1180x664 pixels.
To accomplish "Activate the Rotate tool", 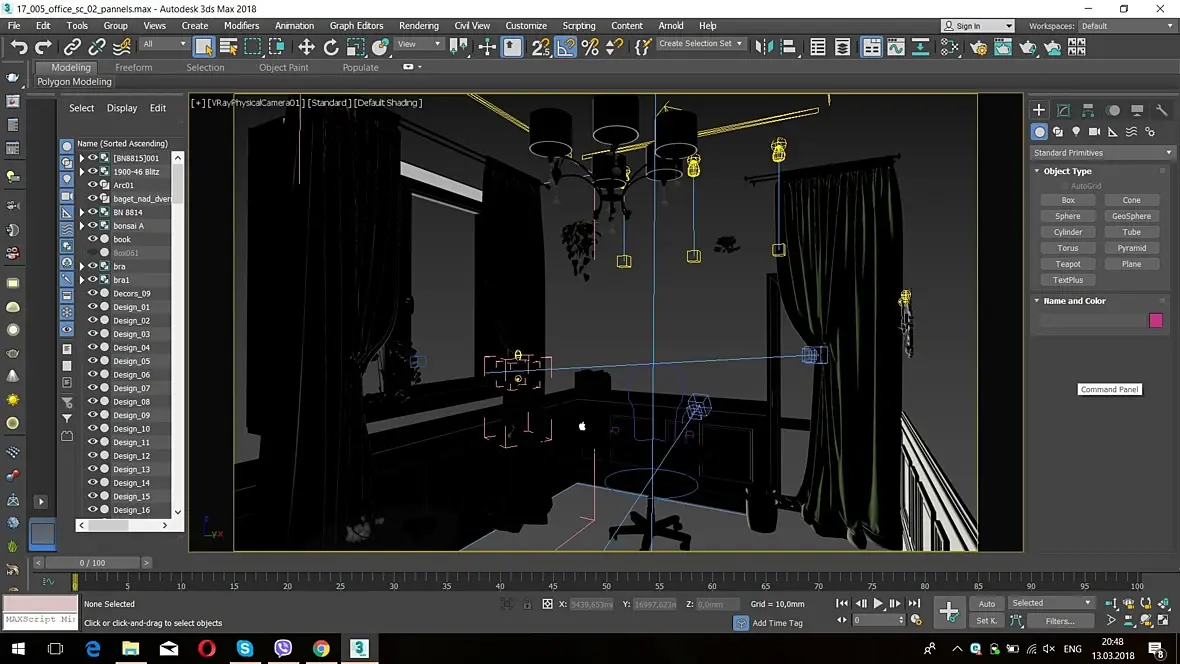I will [331, 47].
